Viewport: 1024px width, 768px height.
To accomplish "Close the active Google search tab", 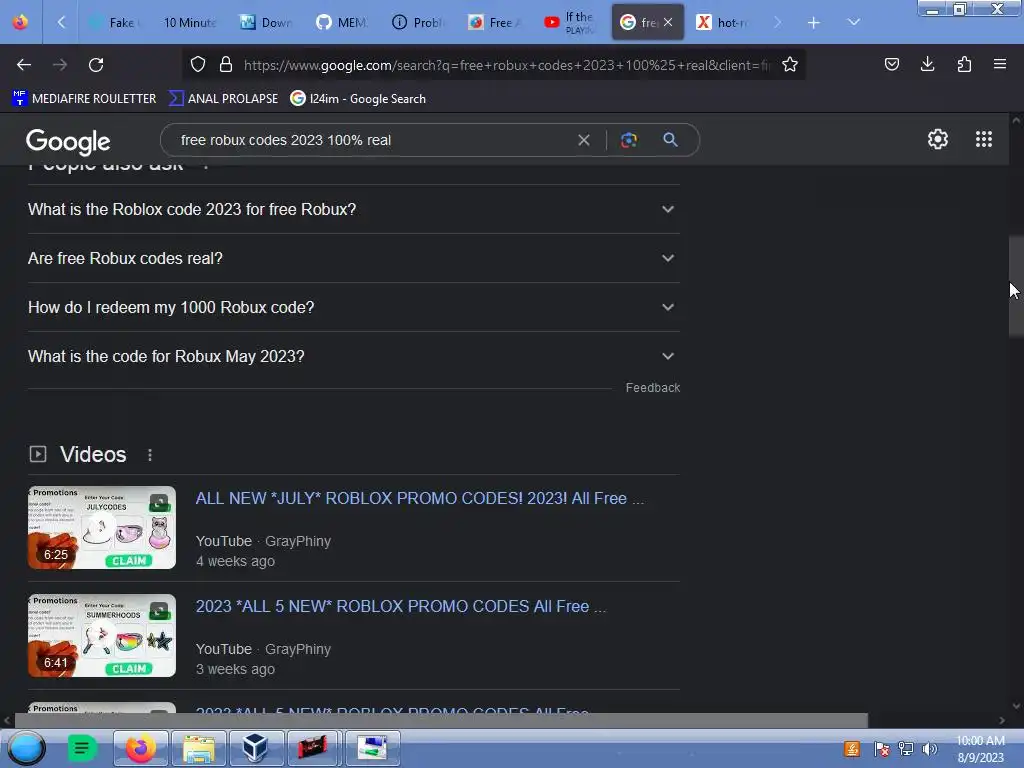I will [x=668, y=22].
